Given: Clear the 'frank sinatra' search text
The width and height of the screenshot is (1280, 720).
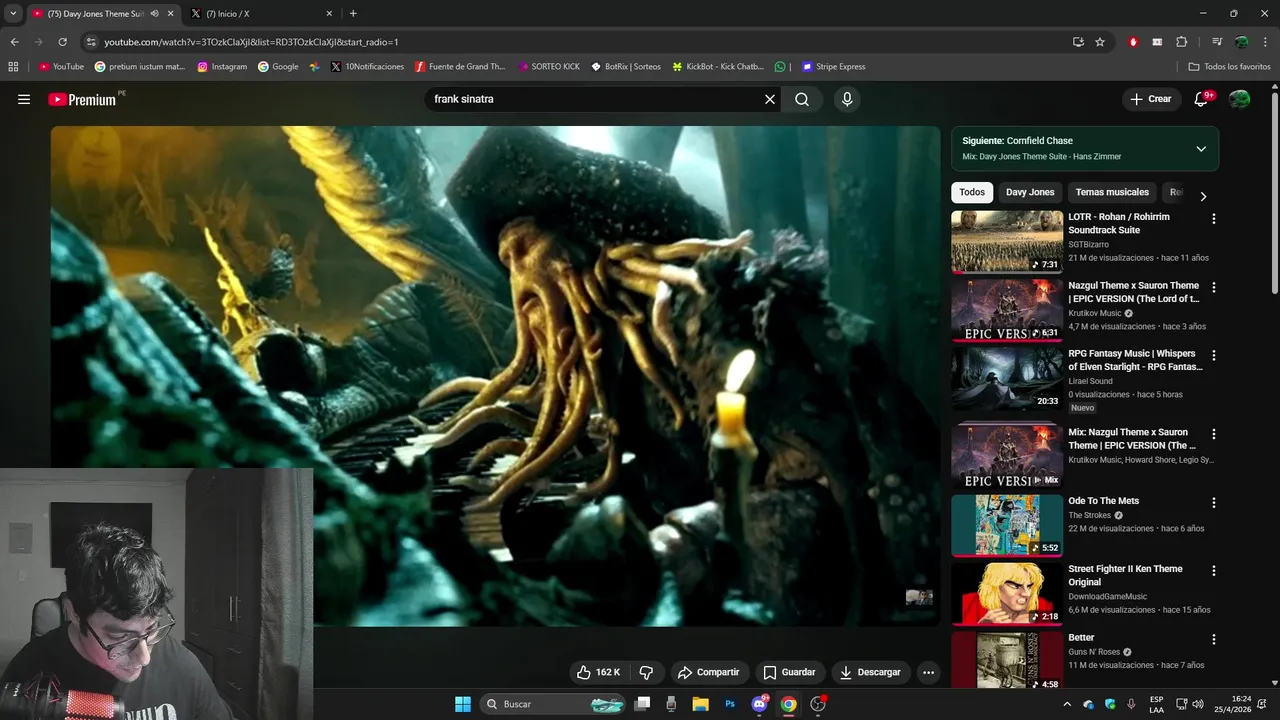Looking at the screenshot, I should coord(770,99).
